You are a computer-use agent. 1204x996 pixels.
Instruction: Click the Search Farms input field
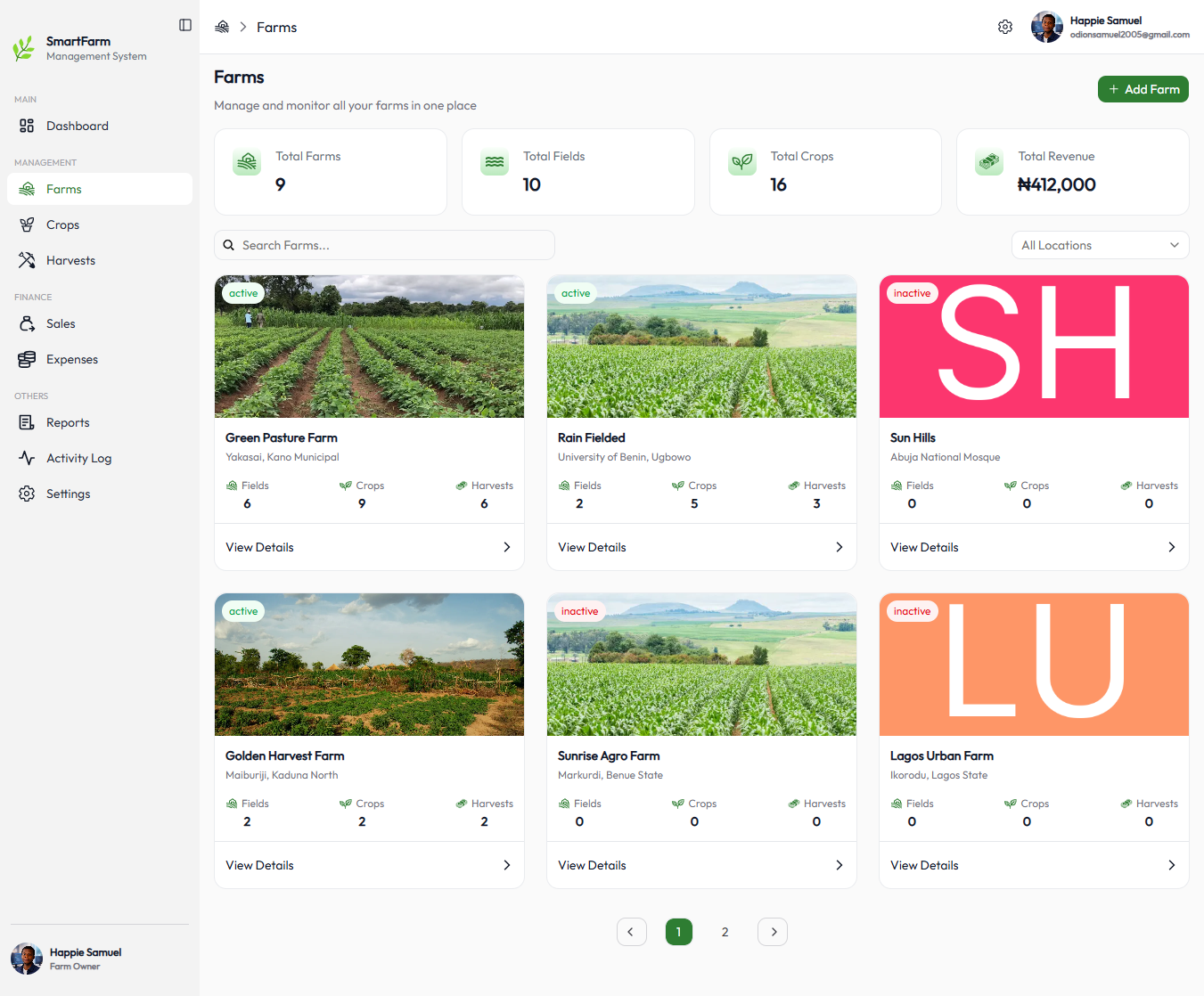pos(384,245)
